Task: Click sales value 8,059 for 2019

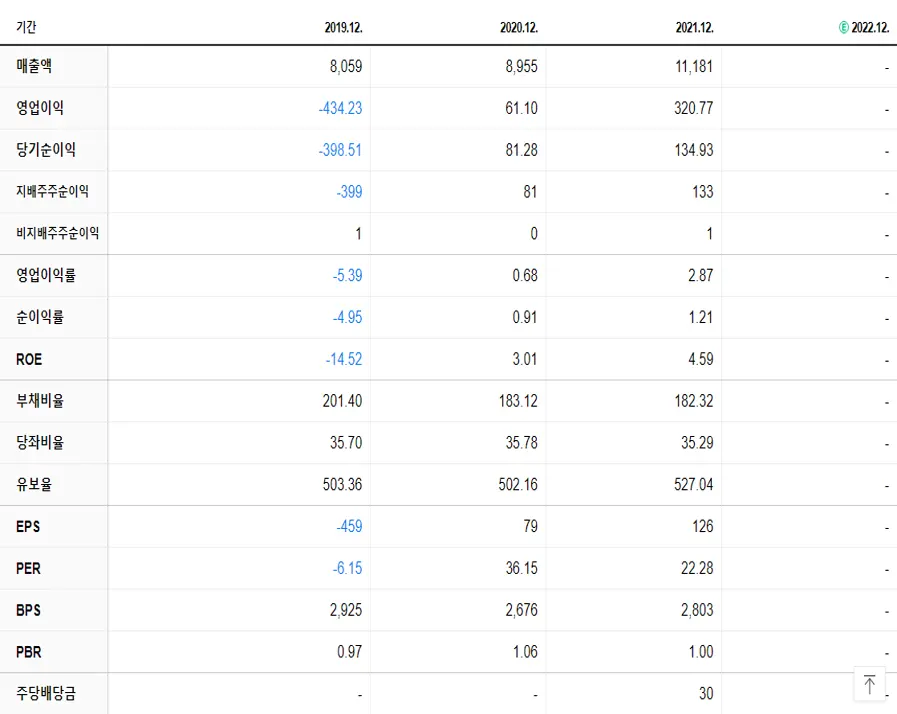Action: pyautogui.click(x=346, y=66)
